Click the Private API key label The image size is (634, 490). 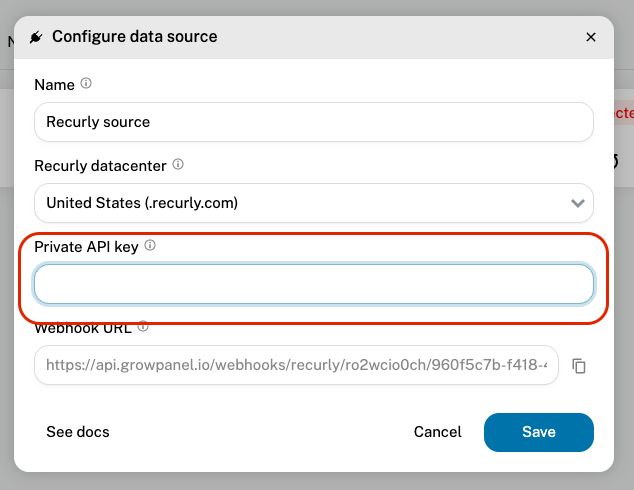pos(87,247)
